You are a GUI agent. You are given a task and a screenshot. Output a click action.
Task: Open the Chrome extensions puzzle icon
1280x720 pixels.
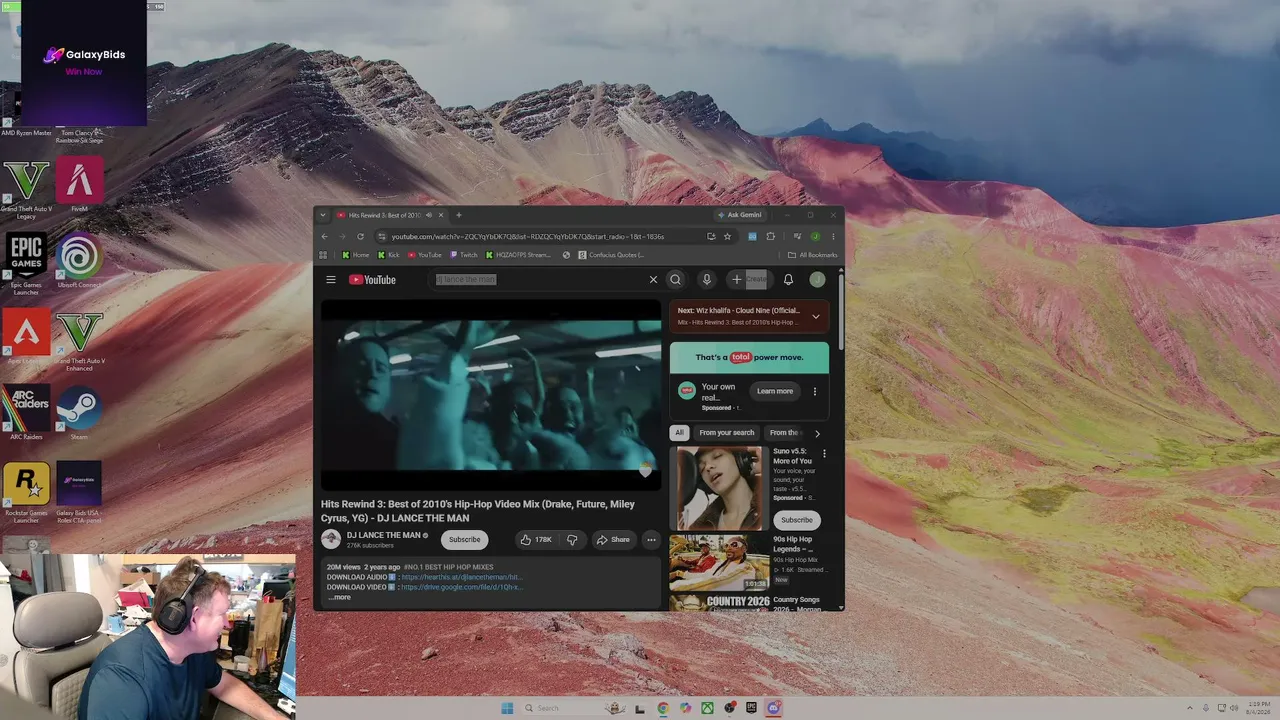[770, 237]
